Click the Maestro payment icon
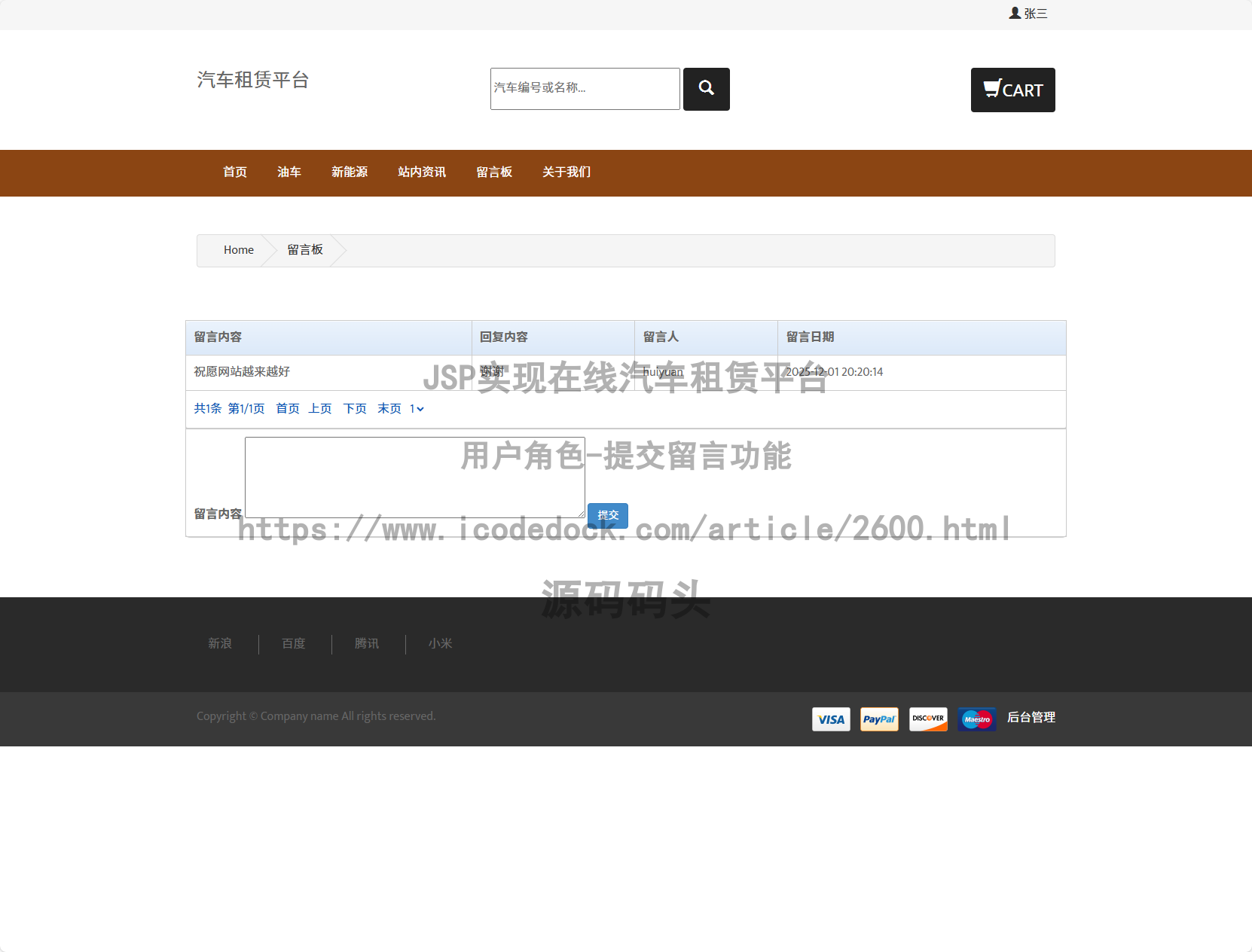The height and width of the screenshot is (952, 1252). click(x=976, y=719)
